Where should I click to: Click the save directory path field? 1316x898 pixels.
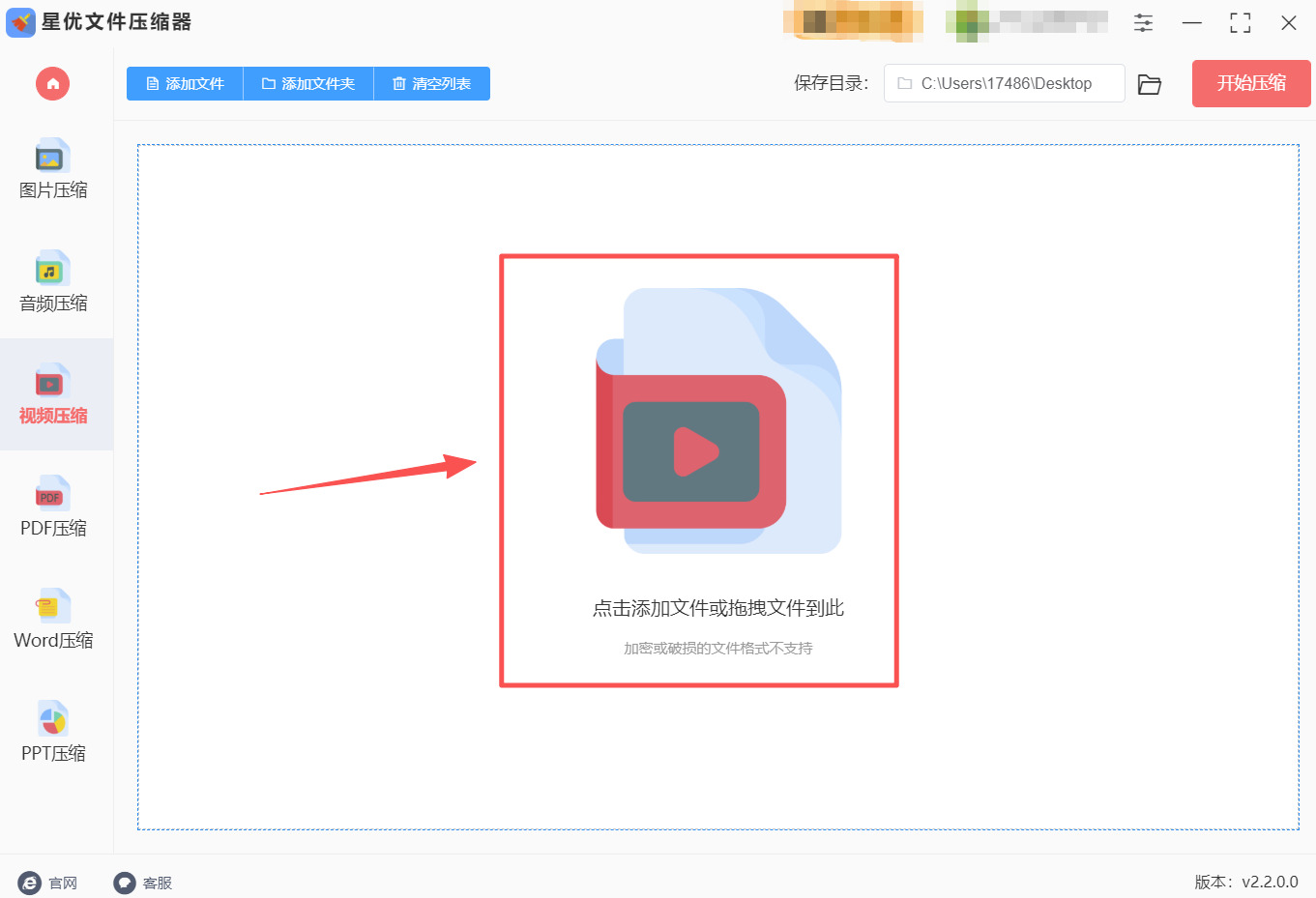(x=1004, y=83)
